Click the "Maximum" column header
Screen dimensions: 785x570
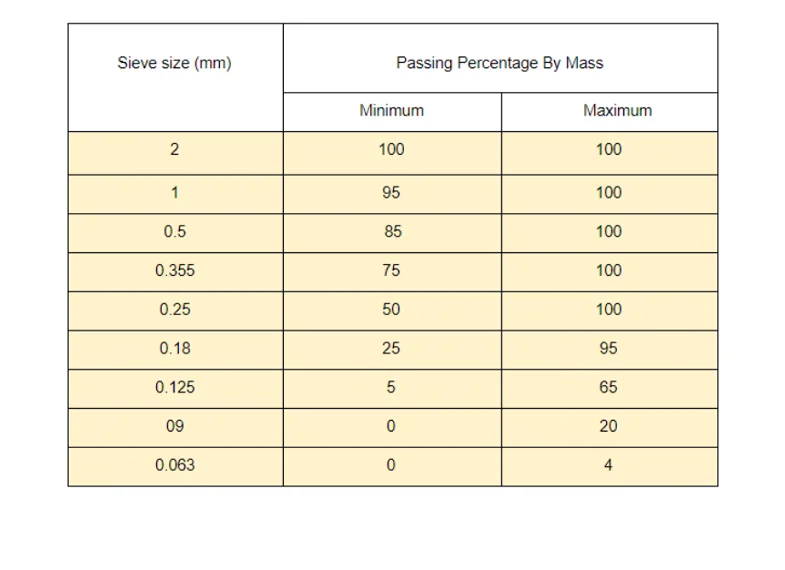(x=610, y=112)
